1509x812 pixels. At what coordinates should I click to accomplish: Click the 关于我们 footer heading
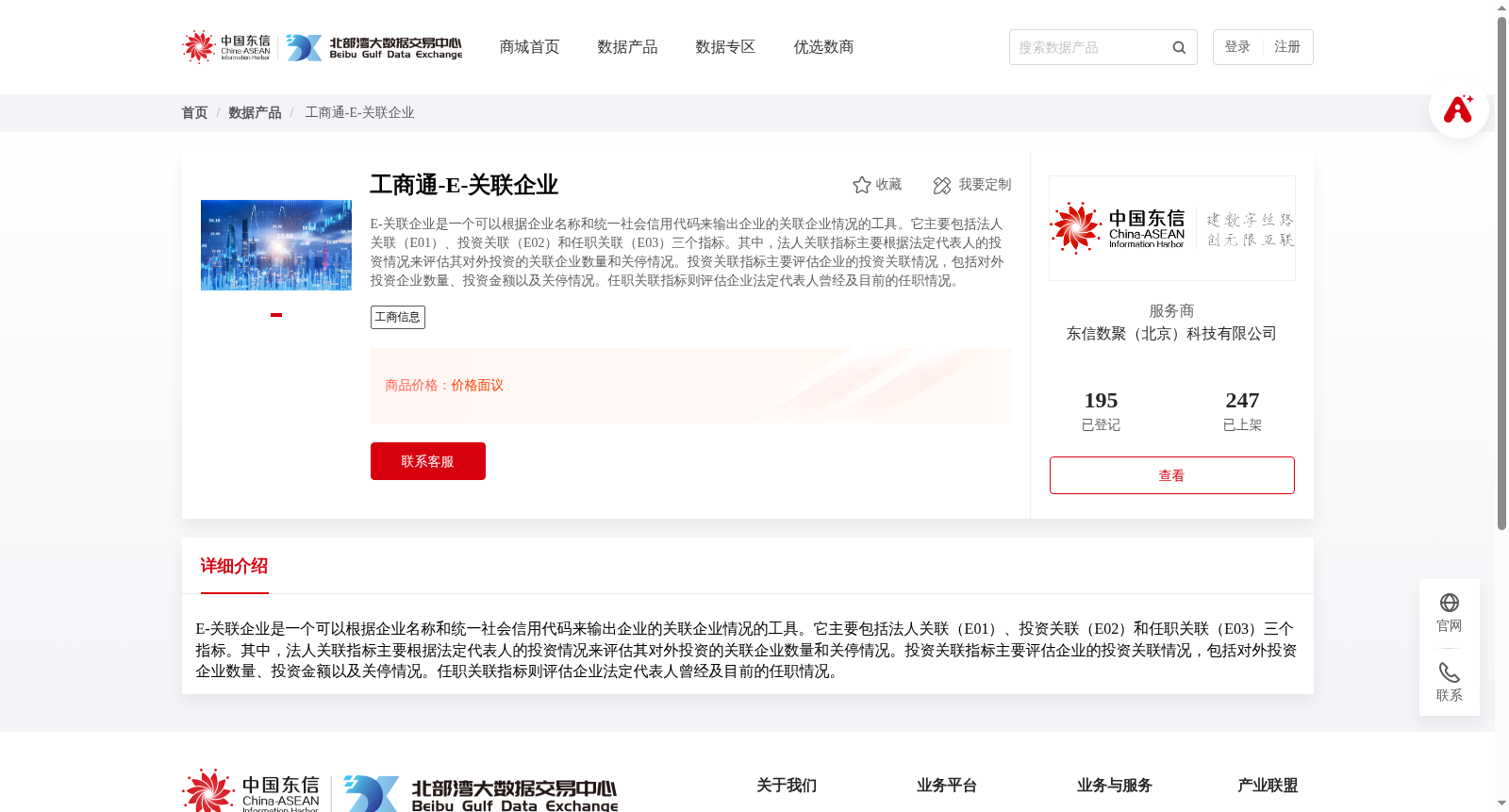point(787,786)
